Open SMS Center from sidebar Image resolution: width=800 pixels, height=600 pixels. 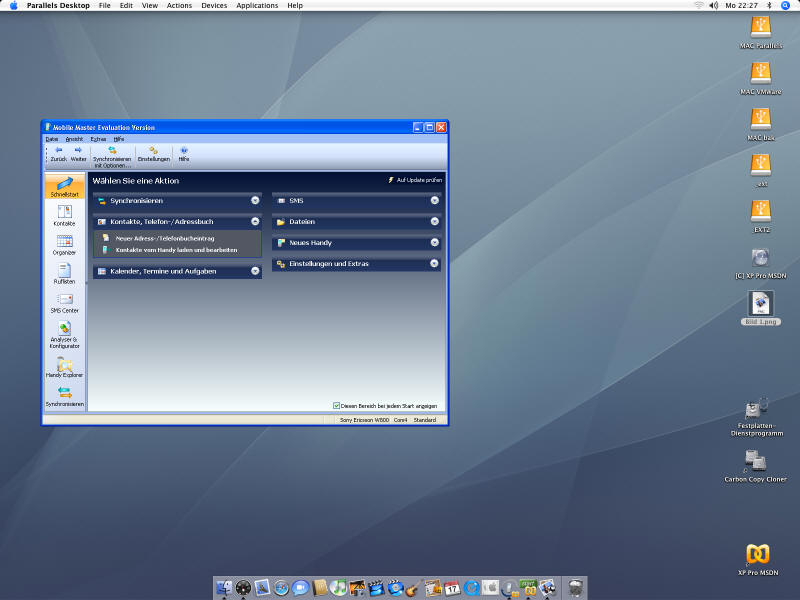(64, 302)
